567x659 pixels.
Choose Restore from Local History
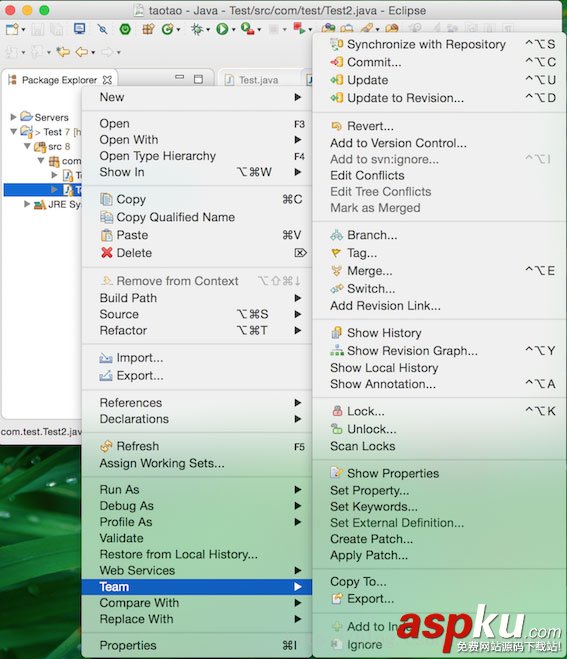click(197, 554)
